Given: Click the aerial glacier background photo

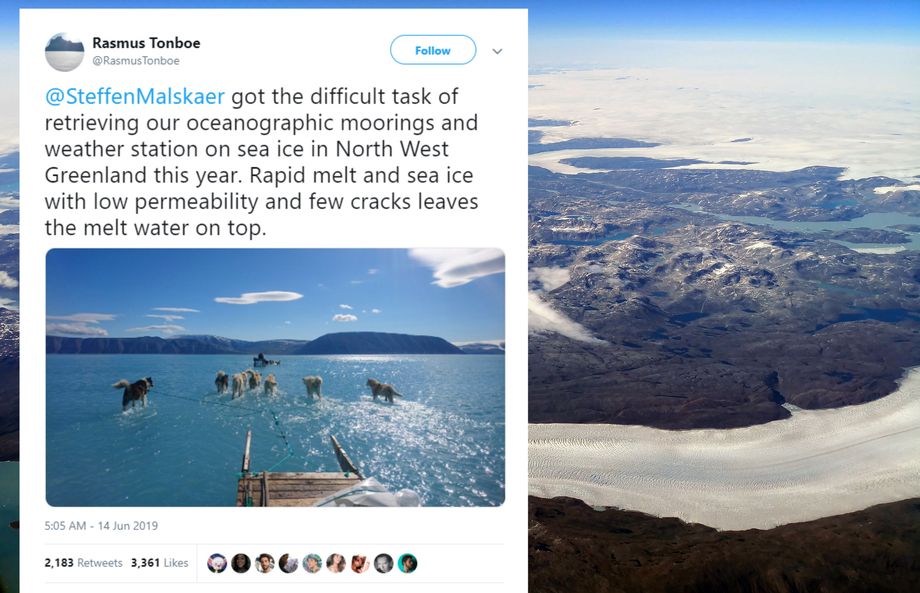Looking at the screenshot, I should 724,300.
